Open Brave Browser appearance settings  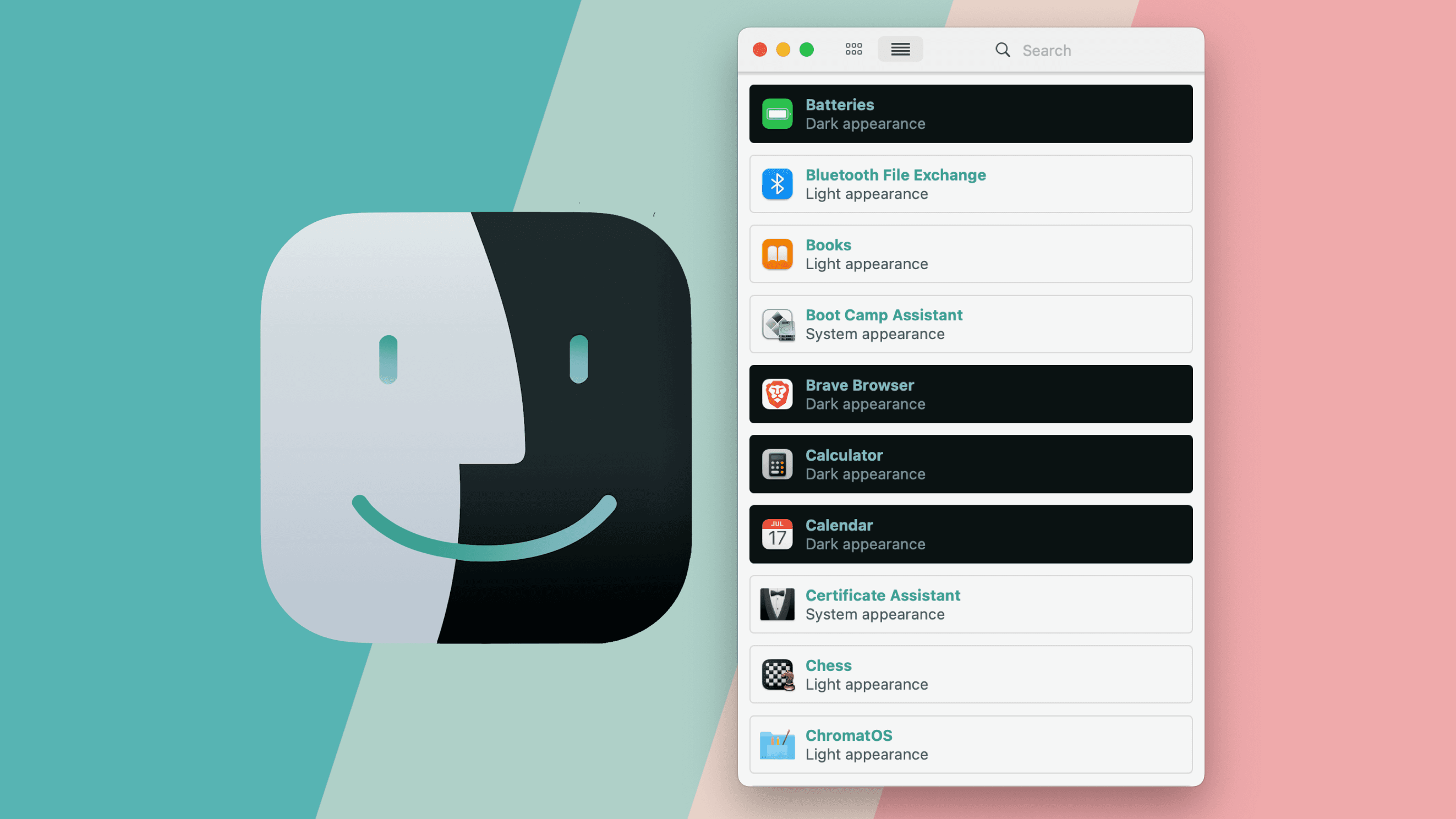coord(970,393)
